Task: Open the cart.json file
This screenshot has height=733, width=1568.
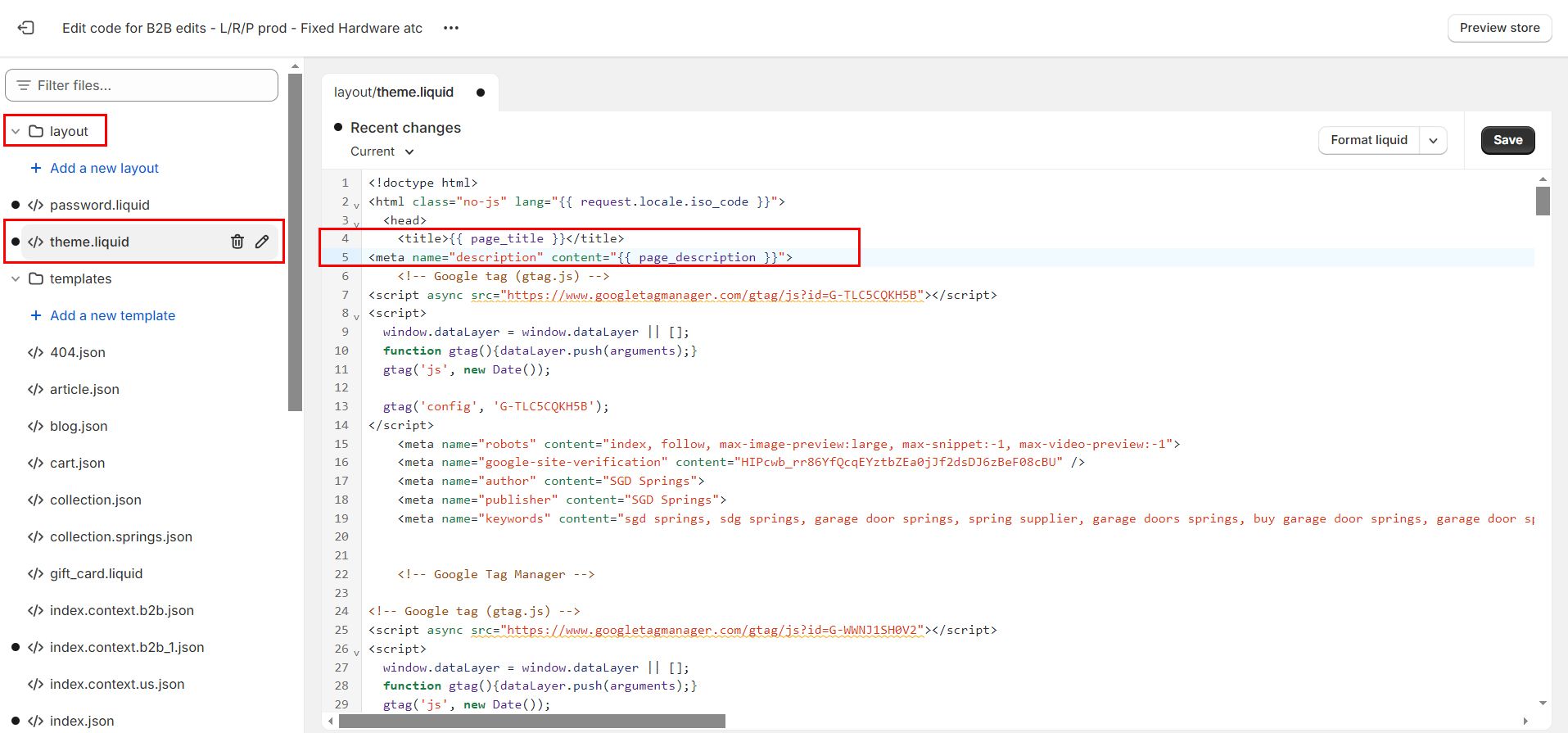Action: click(x=77, y=463)
